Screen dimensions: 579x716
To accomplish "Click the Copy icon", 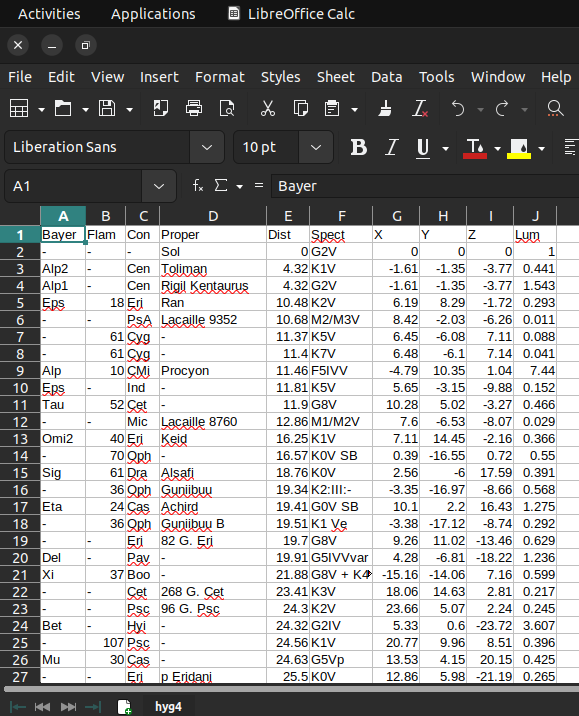I will click(x=301, y=109).
